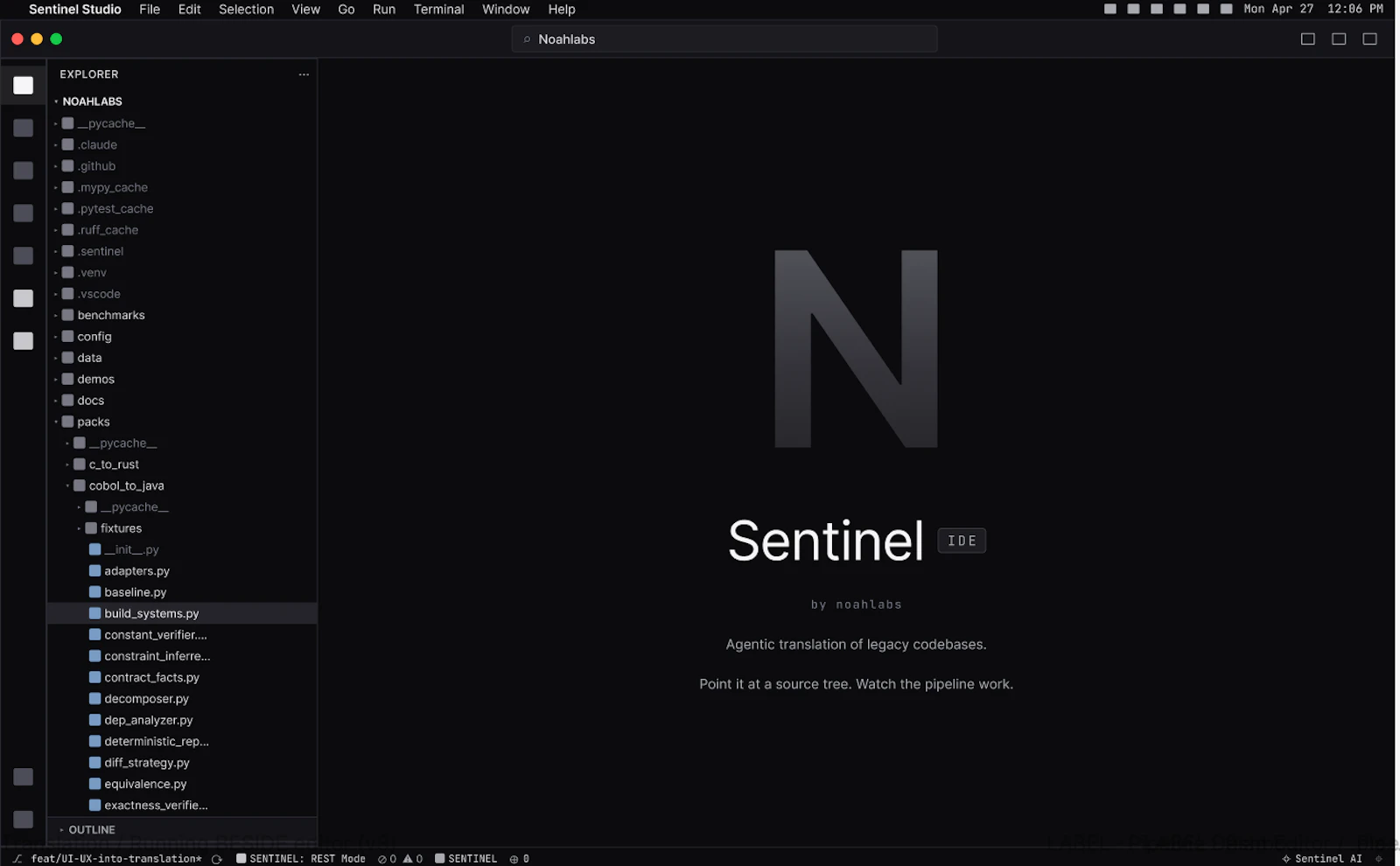Click the Explorer panel more actions ellipsis

pyautogui.click(x=304, y=74)
